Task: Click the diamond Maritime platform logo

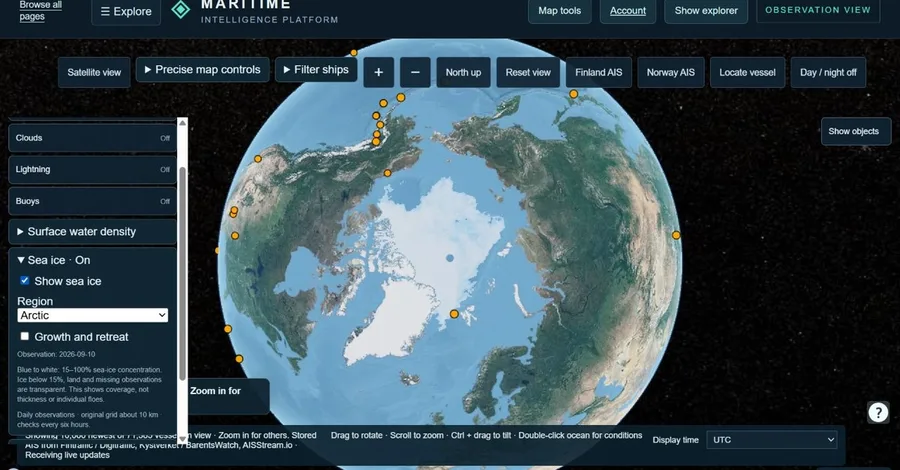Action: point(181,9)
